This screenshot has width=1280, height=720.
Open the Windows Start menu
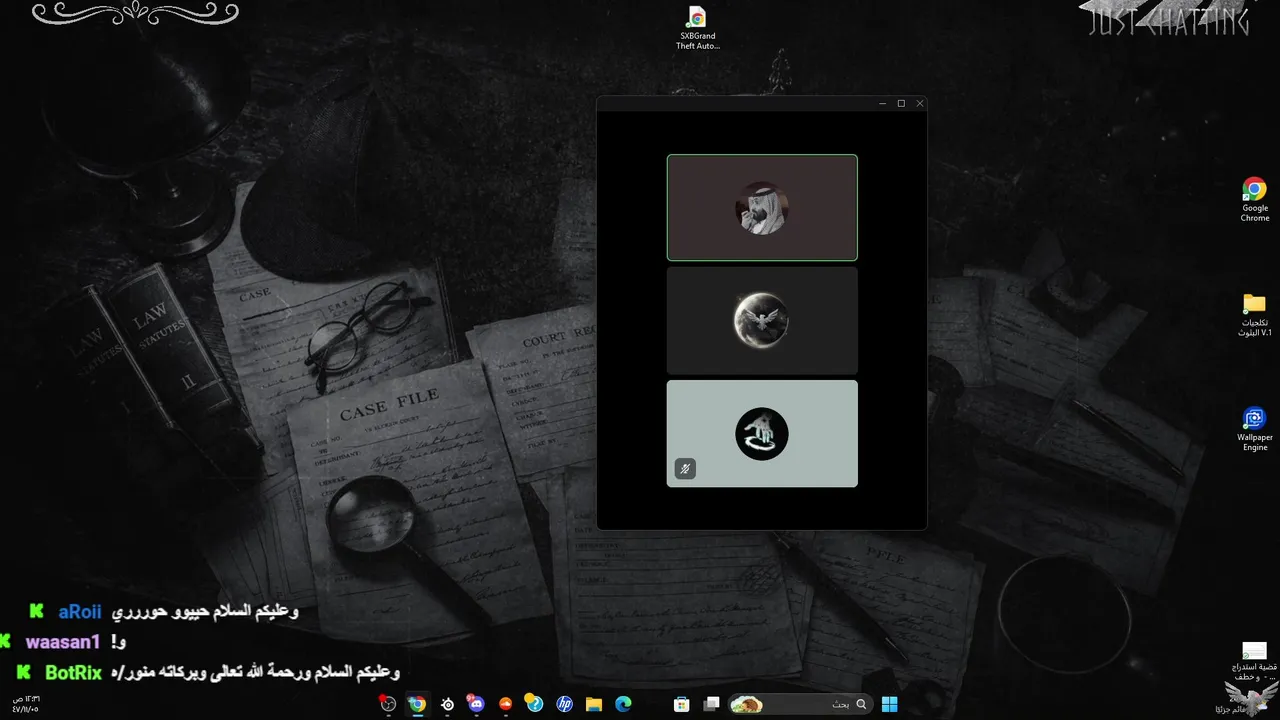click(889, 704)
